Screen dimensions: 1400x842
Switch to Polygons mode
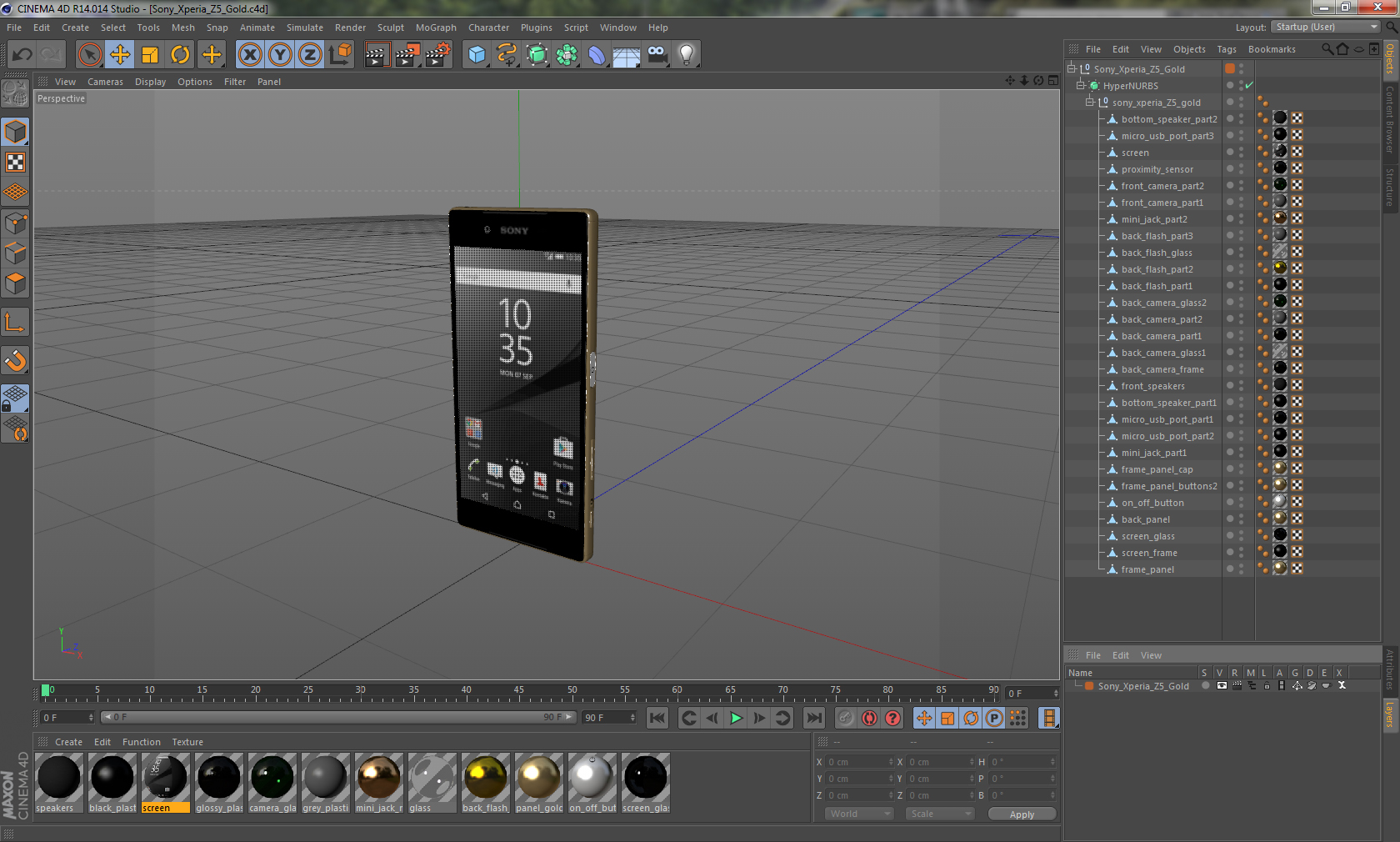click(15, 283)
